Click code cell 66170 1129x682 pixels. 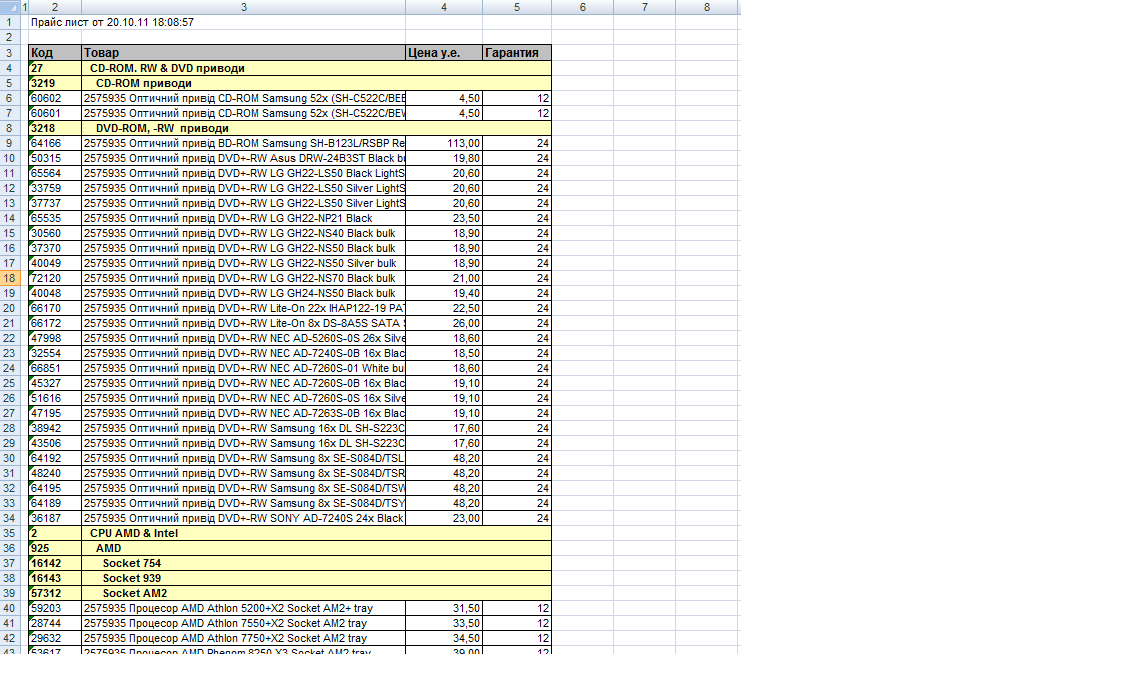tap(55, 308)
